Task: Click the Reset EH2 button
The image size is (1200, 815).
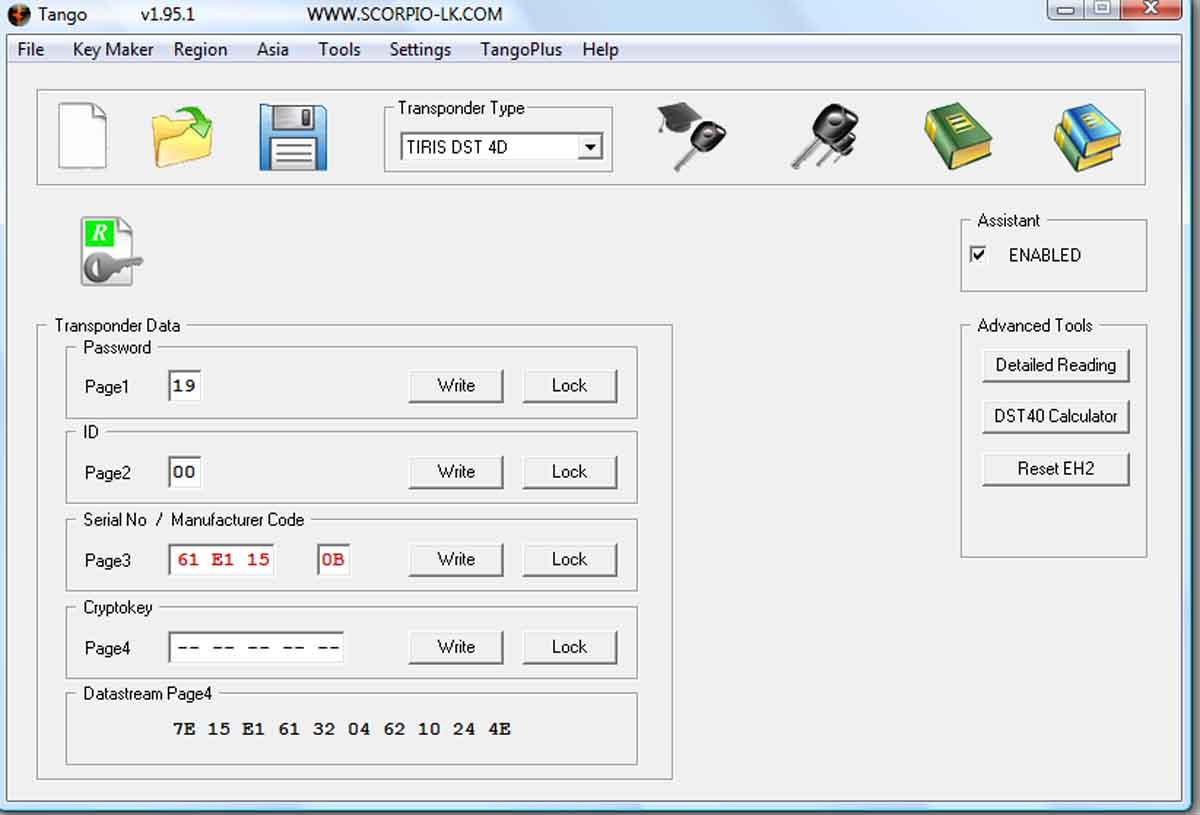Action: click(1056, 469)
